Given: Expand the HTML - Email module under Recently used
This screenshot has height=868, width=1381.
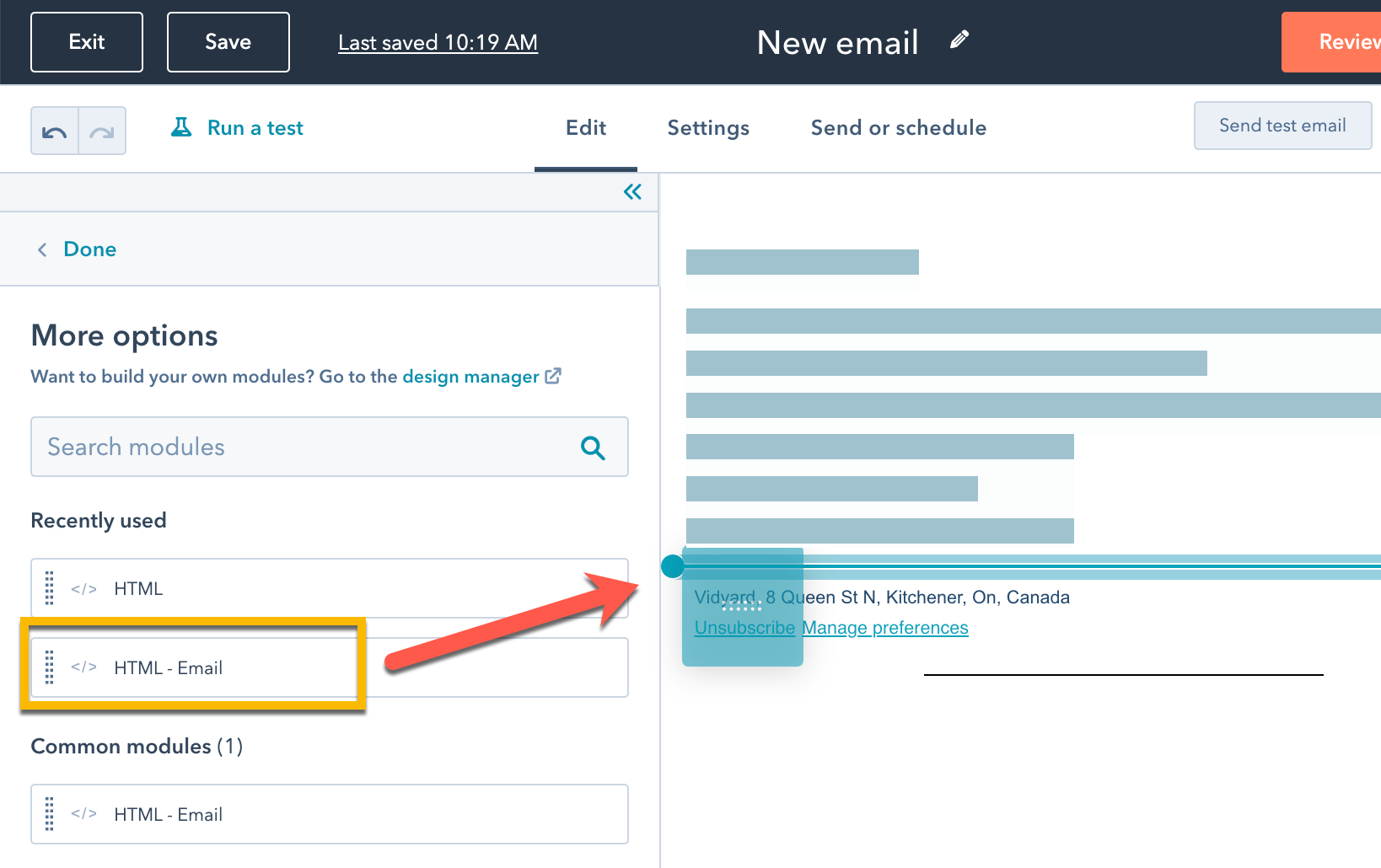Looking at the screenshot, I should coord(194,667).
